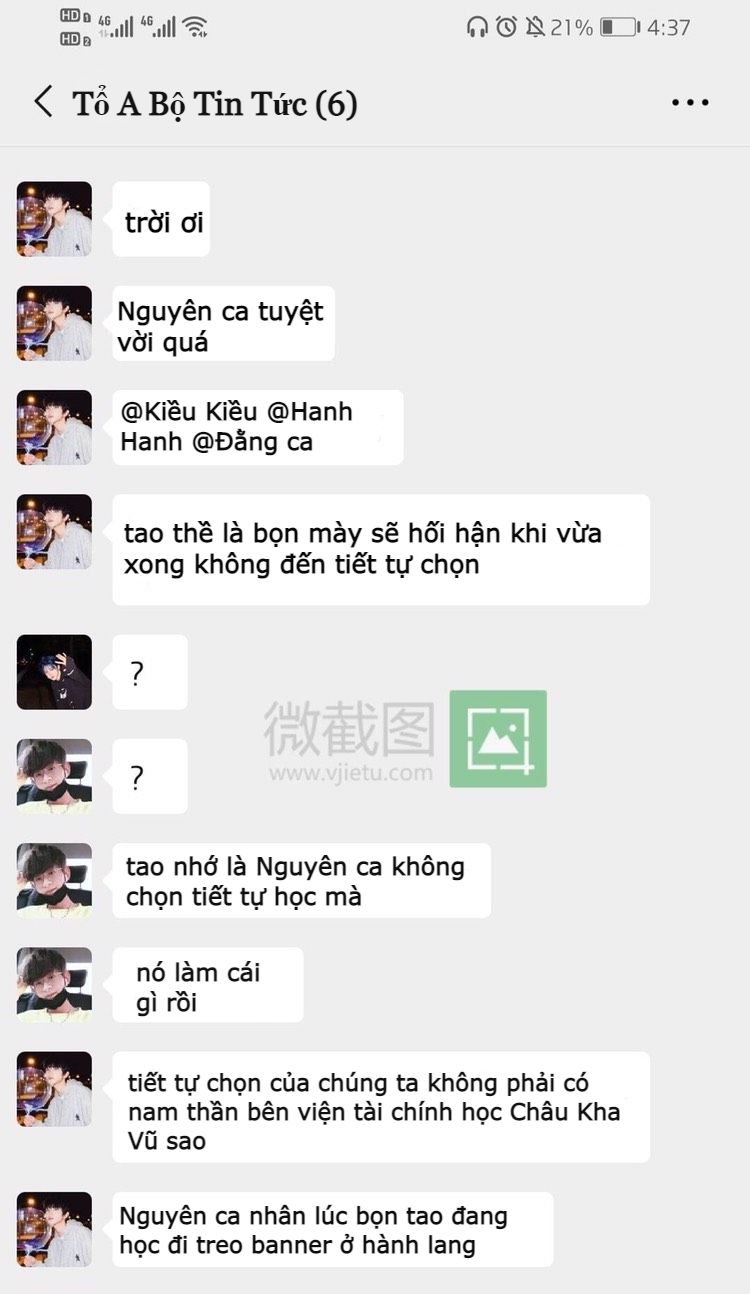The width and height of the screenshot is (750, 1294).
Task: Tap the Wi-Fi status icon
Action: (x=195, y=27)
